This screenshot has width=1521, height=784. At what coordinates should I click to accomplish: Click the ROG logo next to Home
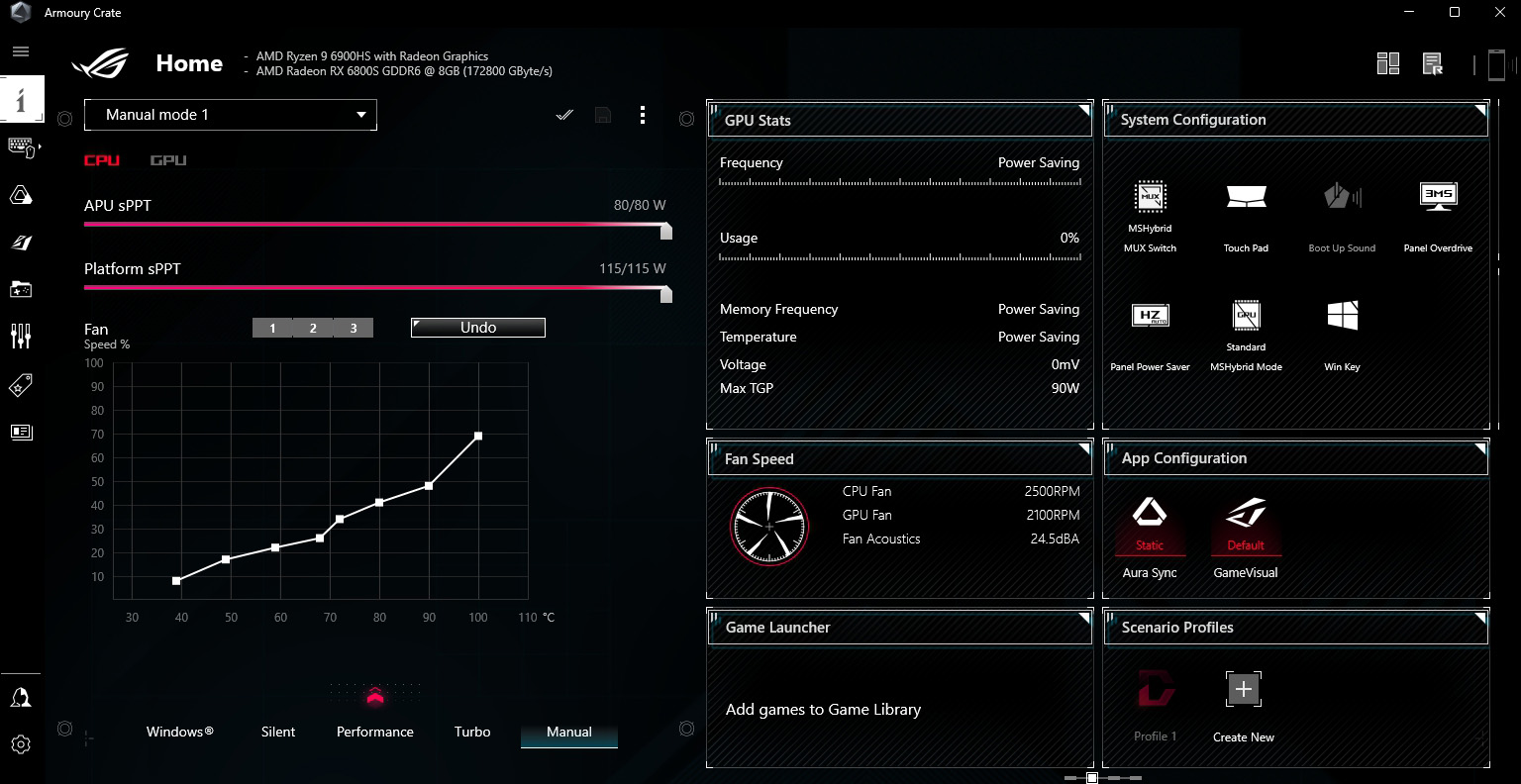(x=100, y=64)
